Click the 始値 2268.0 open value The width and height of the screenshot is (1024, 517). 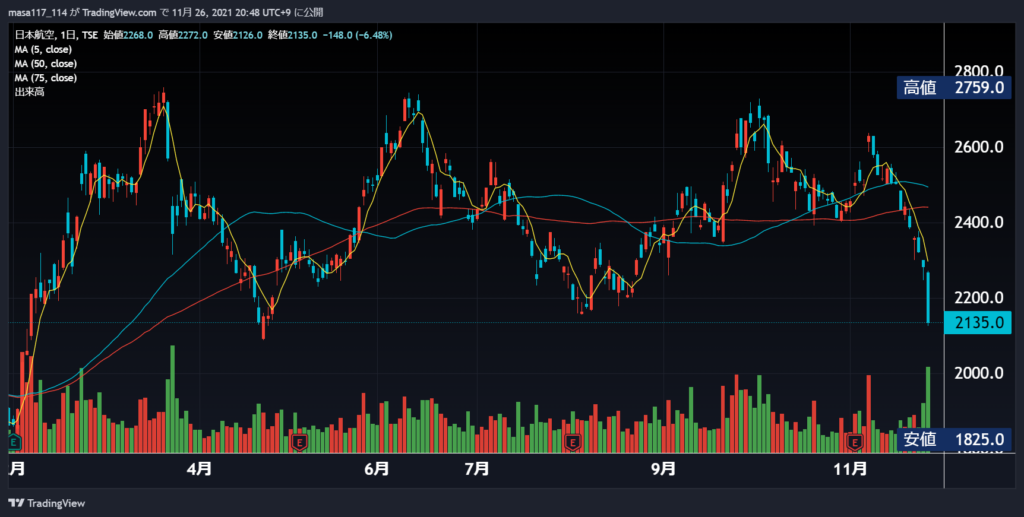[128, 35]
